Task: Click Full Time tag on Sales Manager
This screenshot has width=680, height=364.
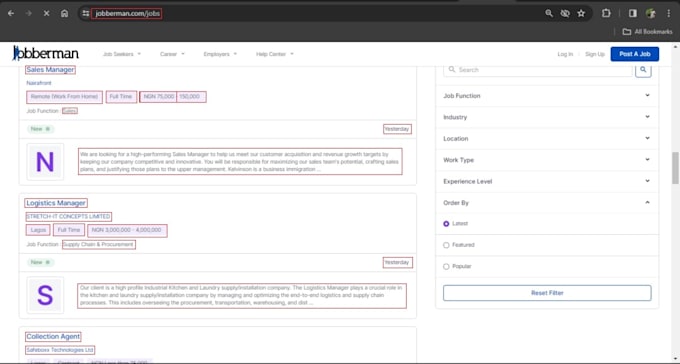Action: pos(121,97)
